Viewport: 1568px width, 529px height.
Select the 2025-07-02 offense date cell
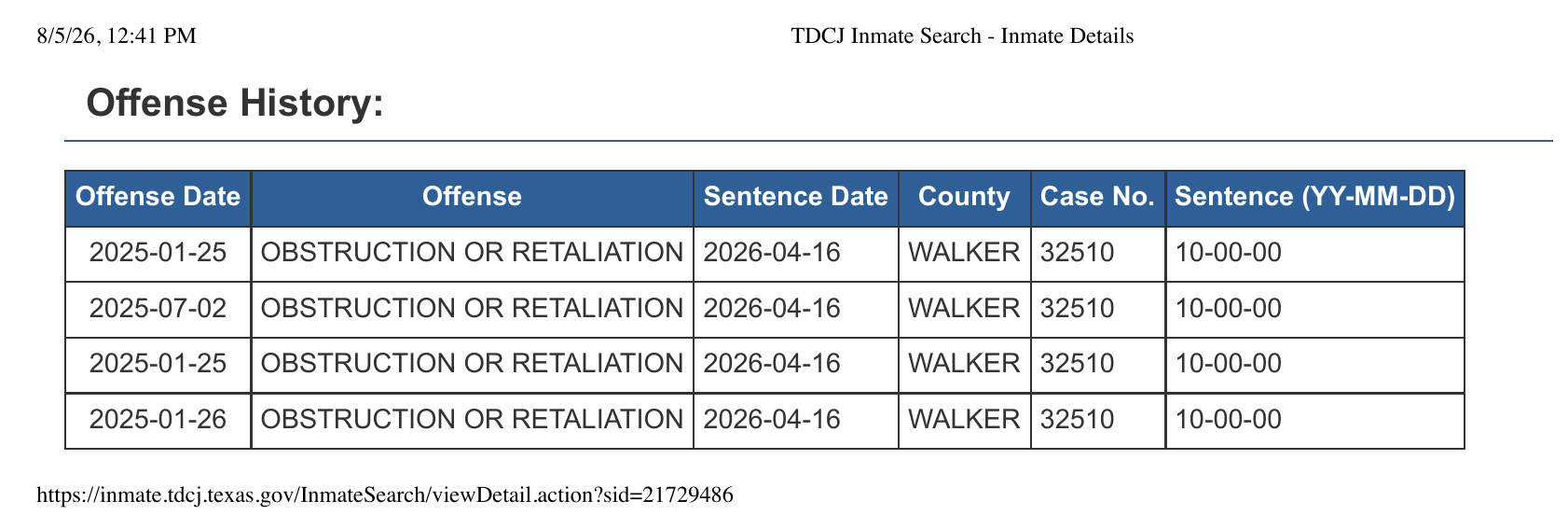coord(158,309)
